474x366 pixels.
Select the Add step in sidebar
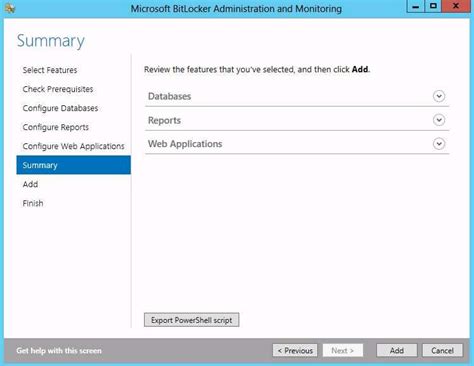30,184
